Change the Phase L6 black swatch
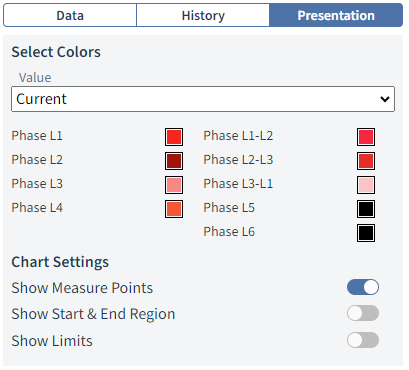Screen dimensions: 409x370 click(x=366, y=233)
